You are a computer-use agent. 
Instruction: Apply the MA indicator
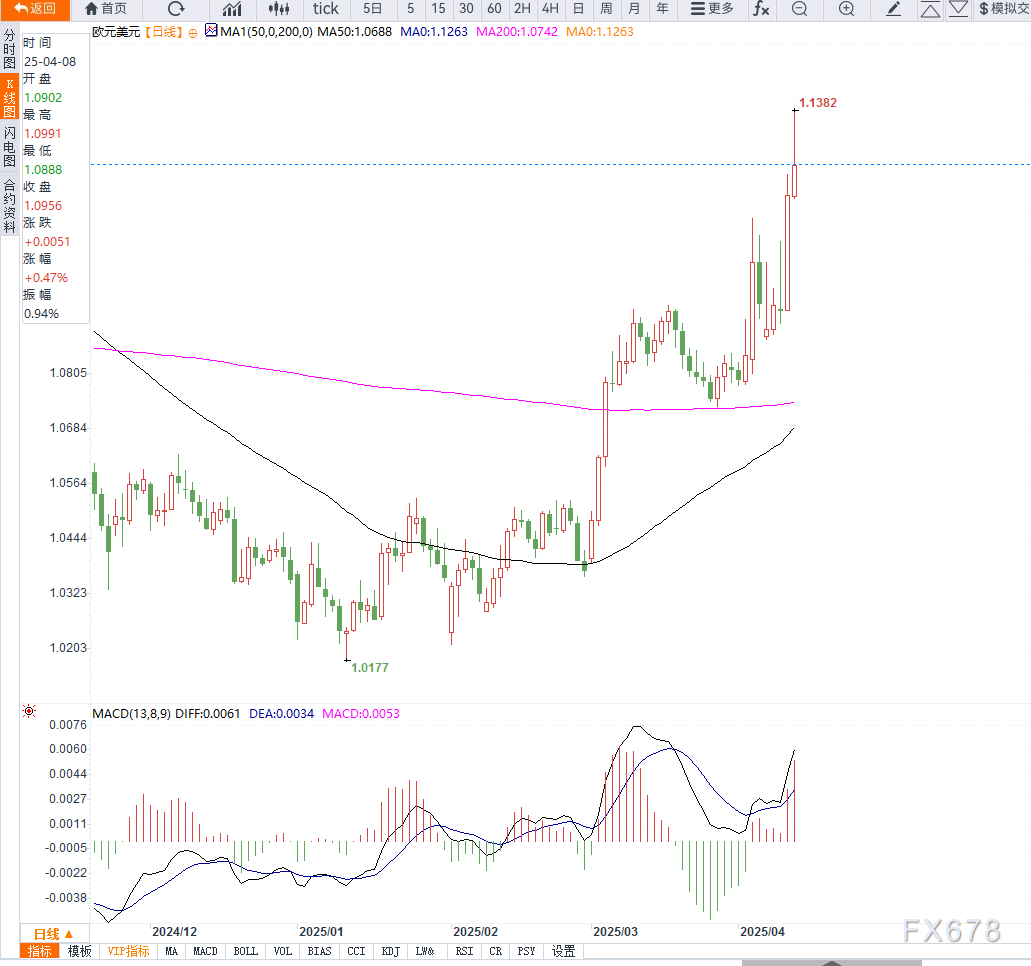172,951
